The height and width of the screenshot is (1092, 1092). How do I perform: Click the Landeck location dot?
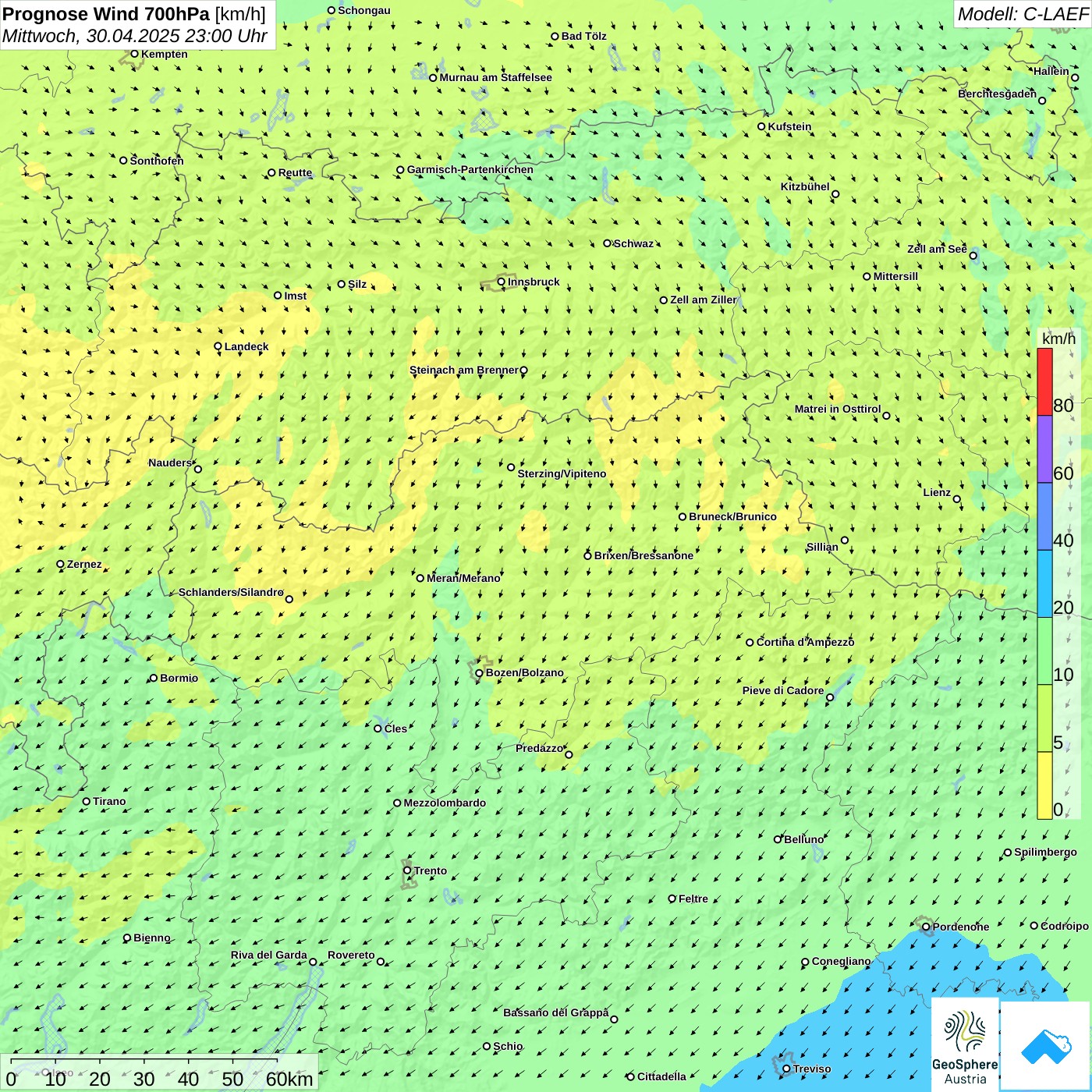[x=218, y=346]
